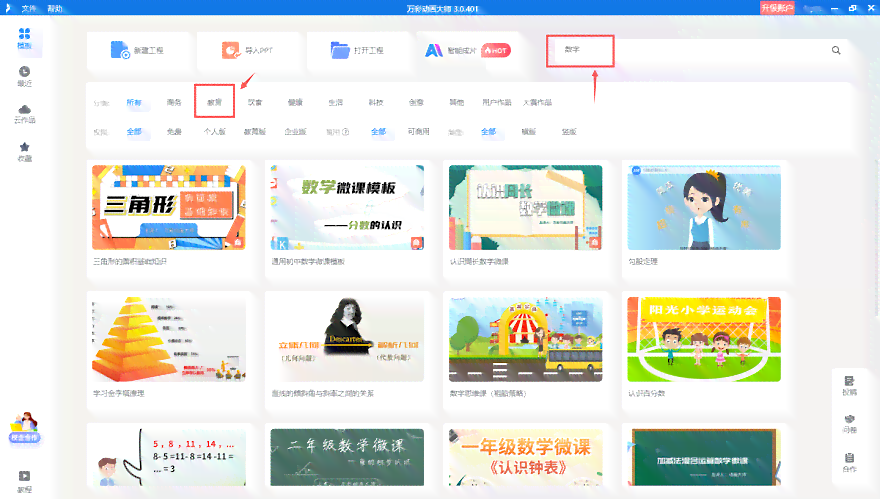Select the 可商用 commercial-use filter
The height and width of the screenshot is (499, 880).
coord(419,131)
